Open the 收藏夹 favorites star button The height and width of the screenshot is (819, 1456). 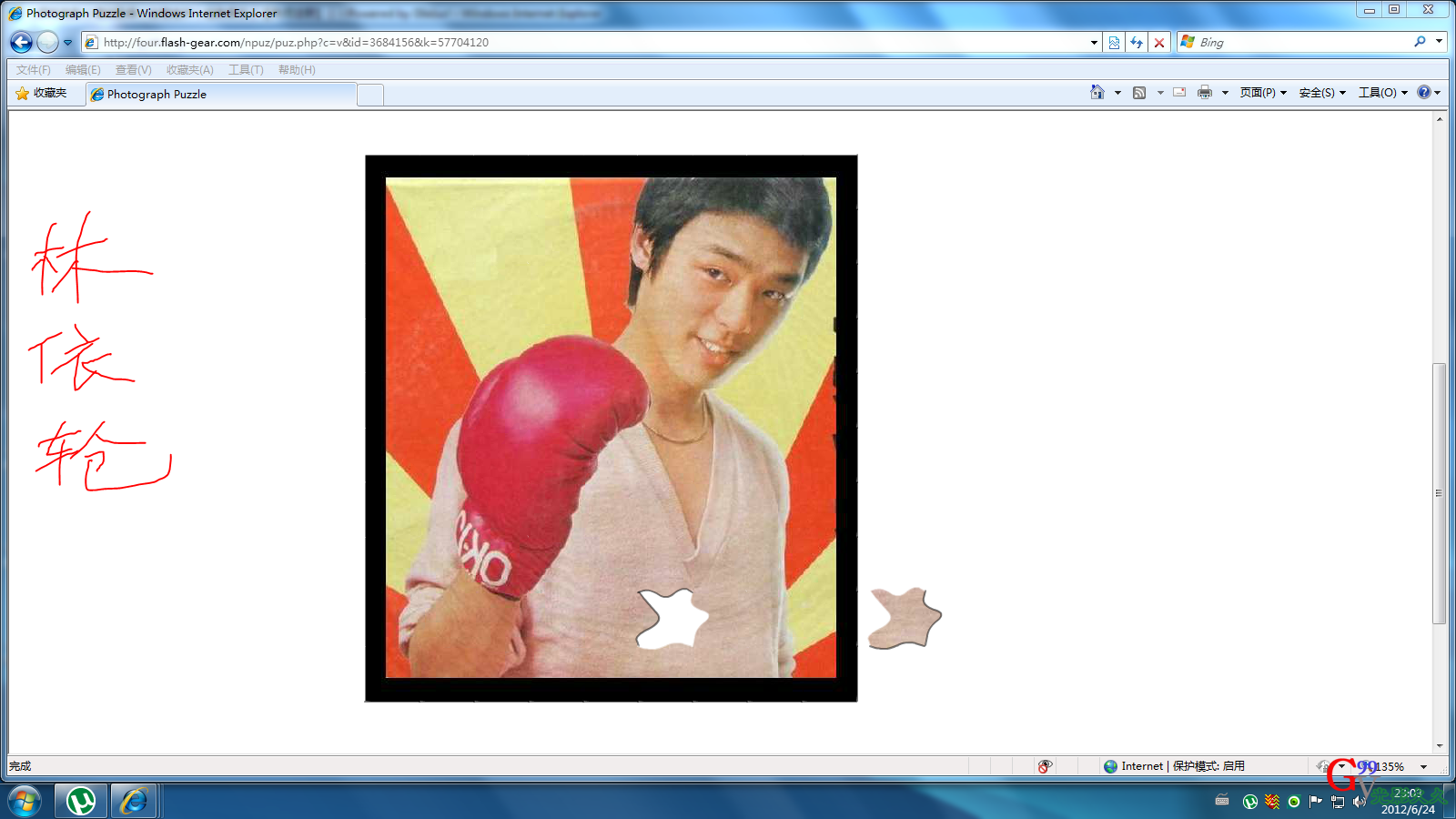pyautogui.click(x=42, y=93)
